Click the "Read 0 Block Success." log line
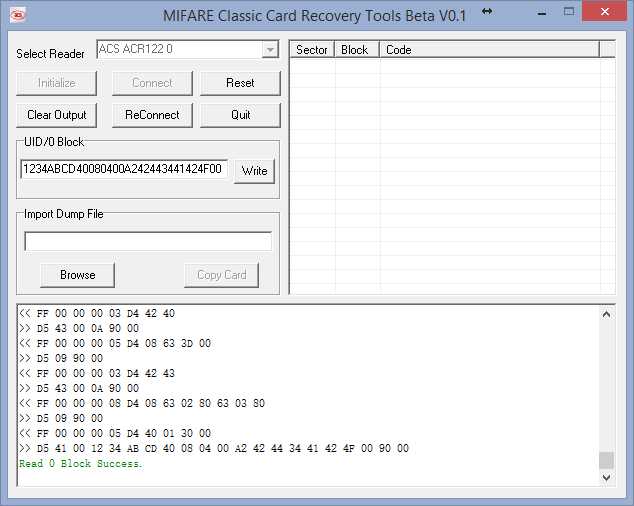This screenshot has width=634, height=506. click(x=81, y=464)
